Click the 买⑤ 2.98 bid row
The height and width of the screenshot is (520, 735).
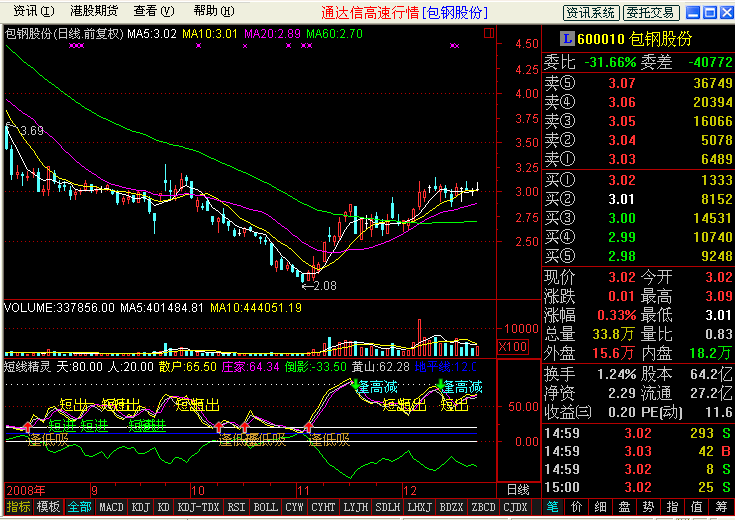(638, 256)
